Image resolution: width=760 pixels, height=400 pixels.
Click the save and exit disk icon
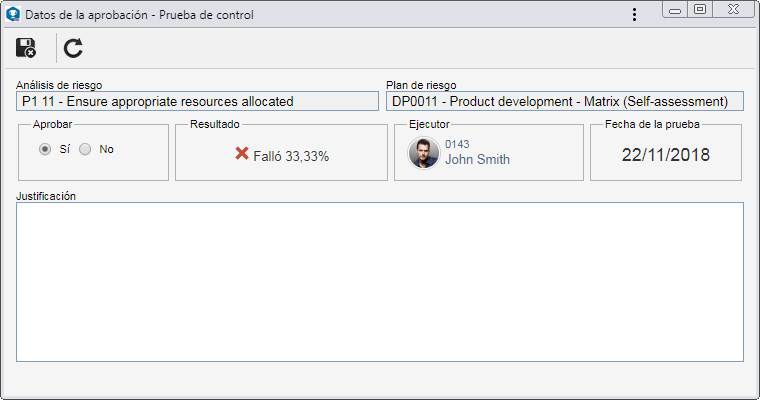click(26, 48)
